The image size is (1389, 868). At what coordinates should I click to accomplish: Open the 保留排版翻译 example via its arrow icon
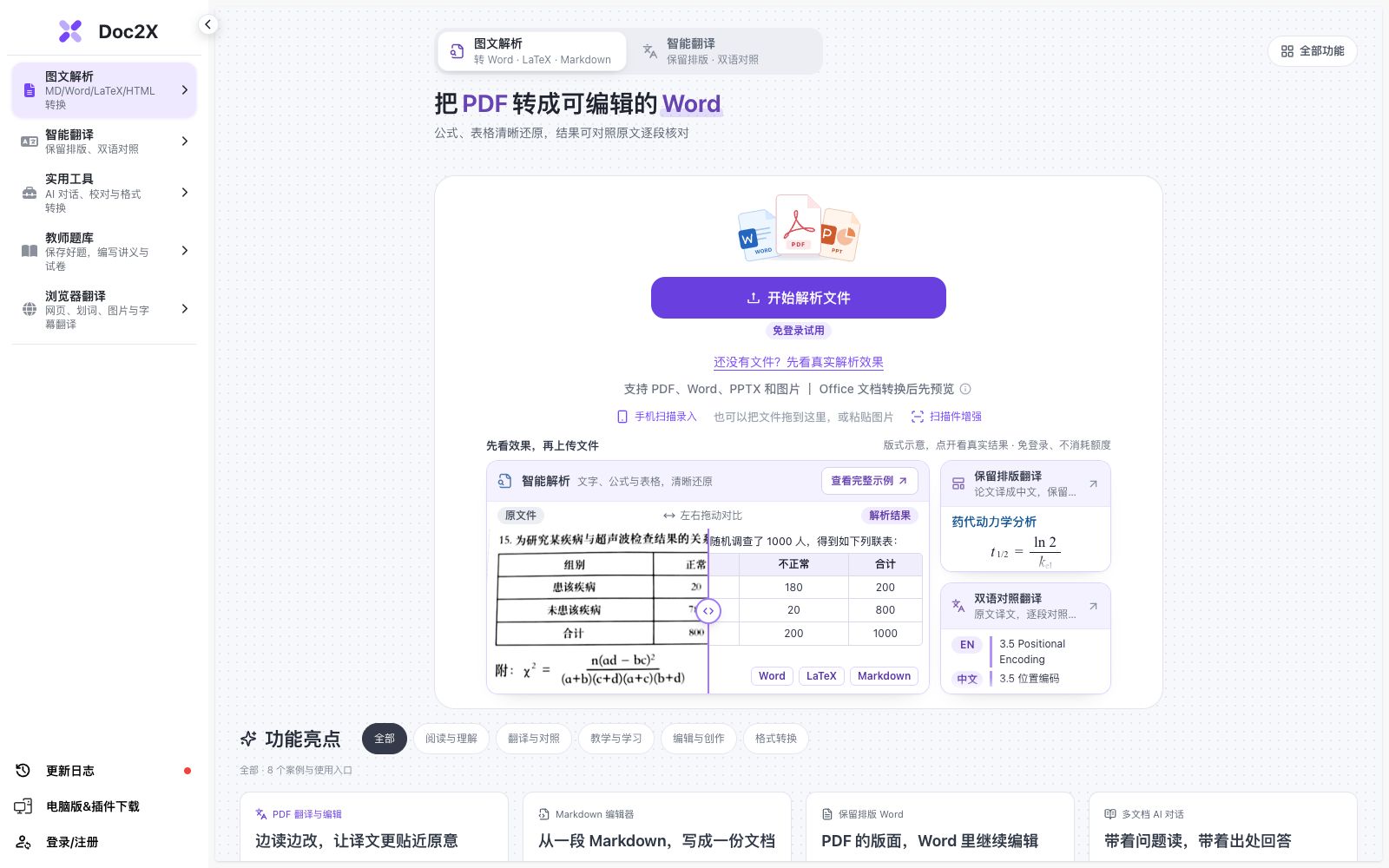click(1093, 483)
